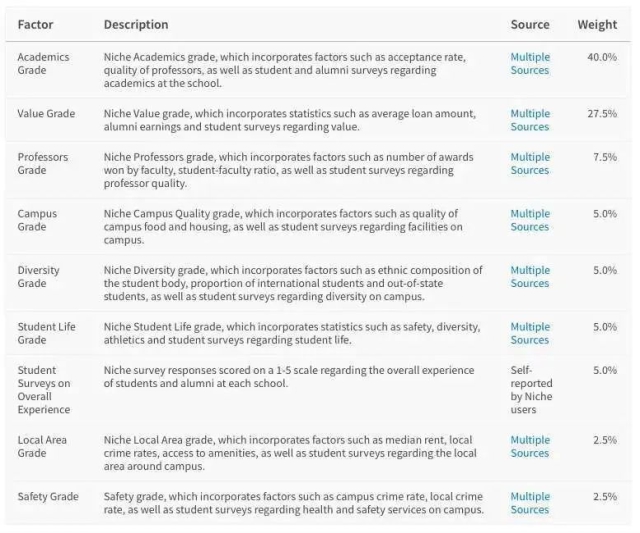Select the 27.5% weight value
Viewport: 640px width, 533px height.
coord(602,113)
